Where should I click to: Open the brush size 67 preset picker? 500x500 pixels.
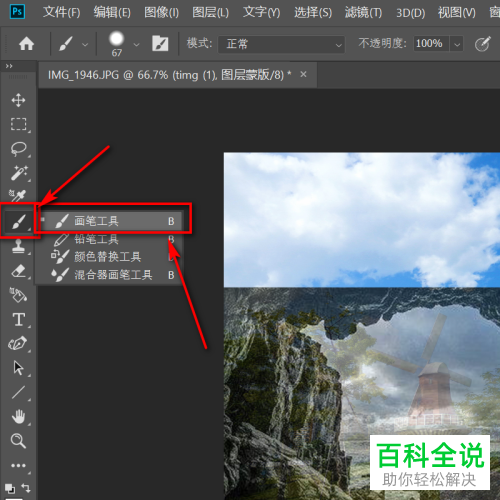click(123, 44)
